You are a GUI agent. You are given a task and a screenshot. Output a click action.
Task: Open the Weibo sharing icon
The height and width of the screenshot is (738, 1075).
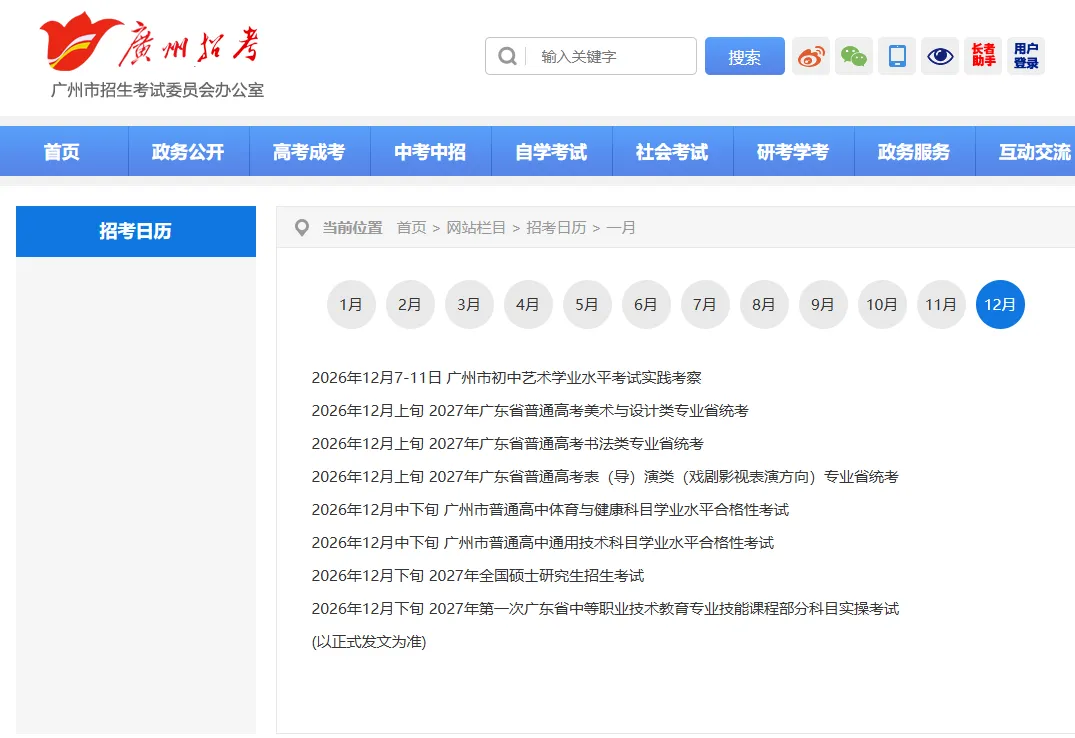click(x=810, y=56)
